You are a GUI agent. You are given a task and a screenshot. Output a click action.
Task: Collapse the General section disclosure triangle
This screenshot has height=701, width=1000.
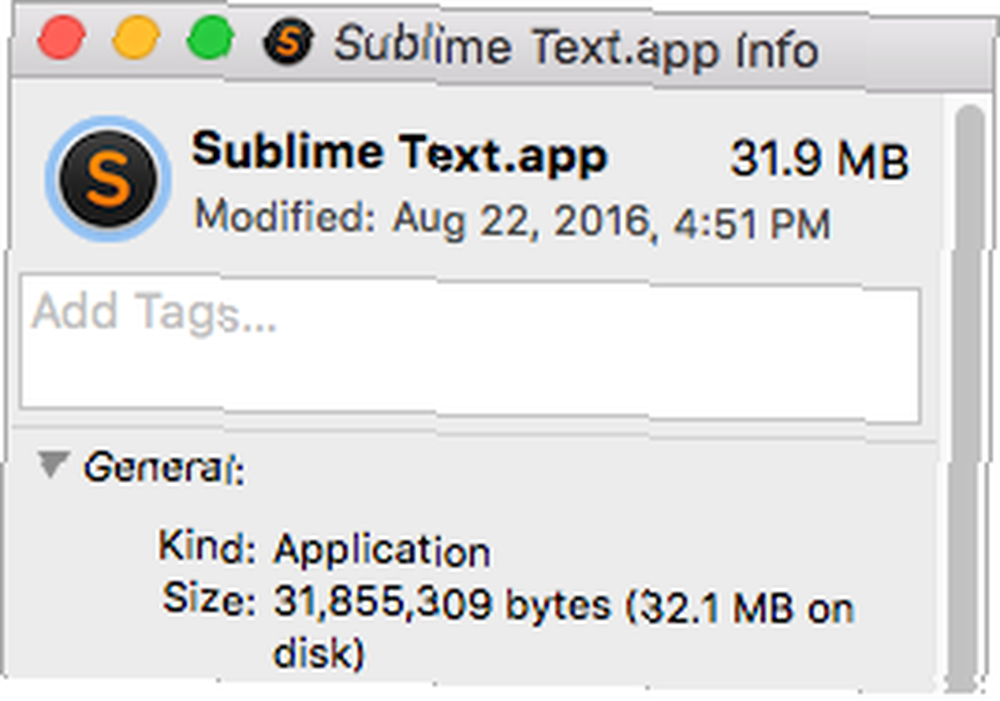tap(53, 464)
